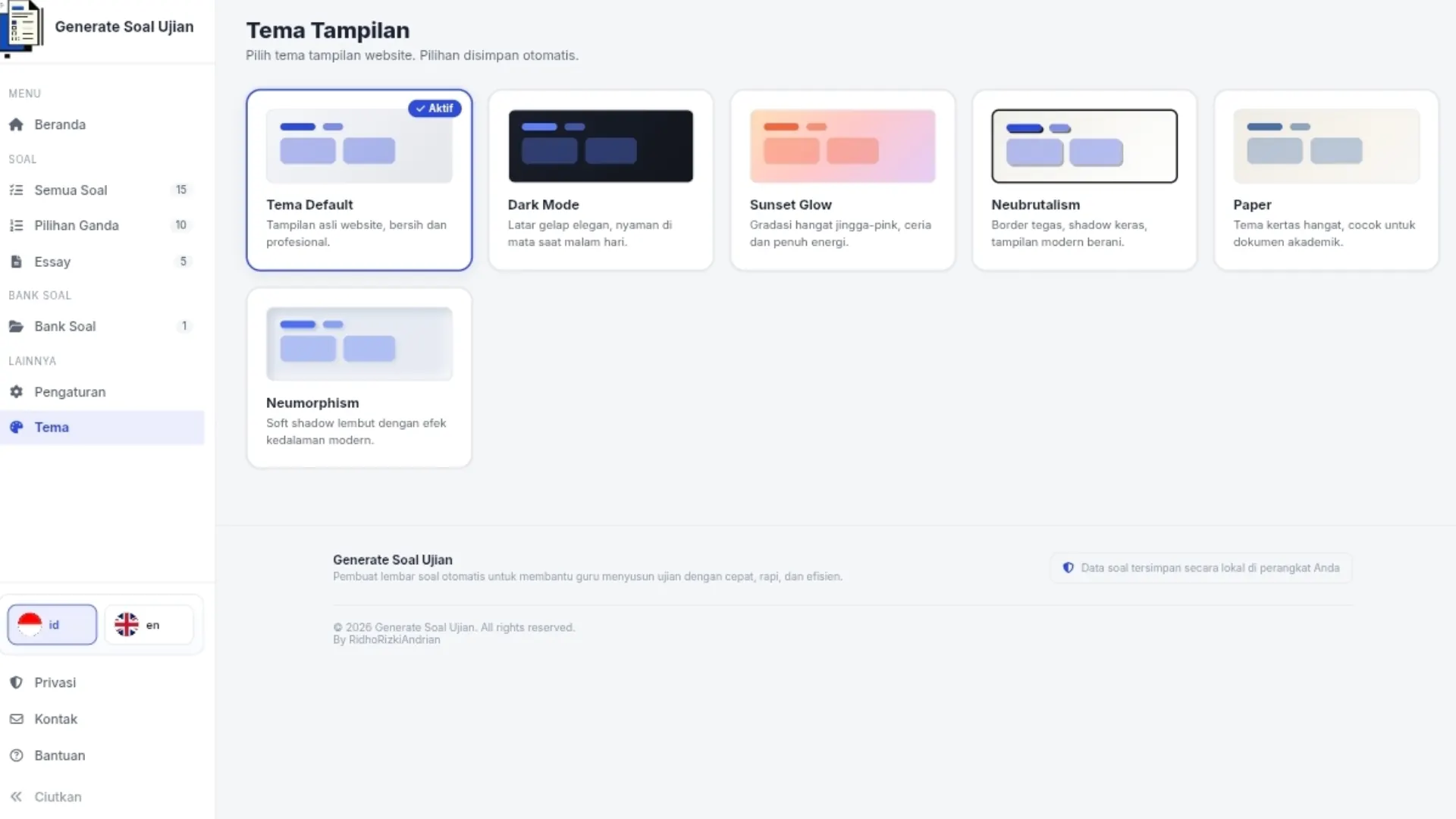
Task: Click the 'By RidhoRizkiAndrian' footer text
Action: coord(387,640)
